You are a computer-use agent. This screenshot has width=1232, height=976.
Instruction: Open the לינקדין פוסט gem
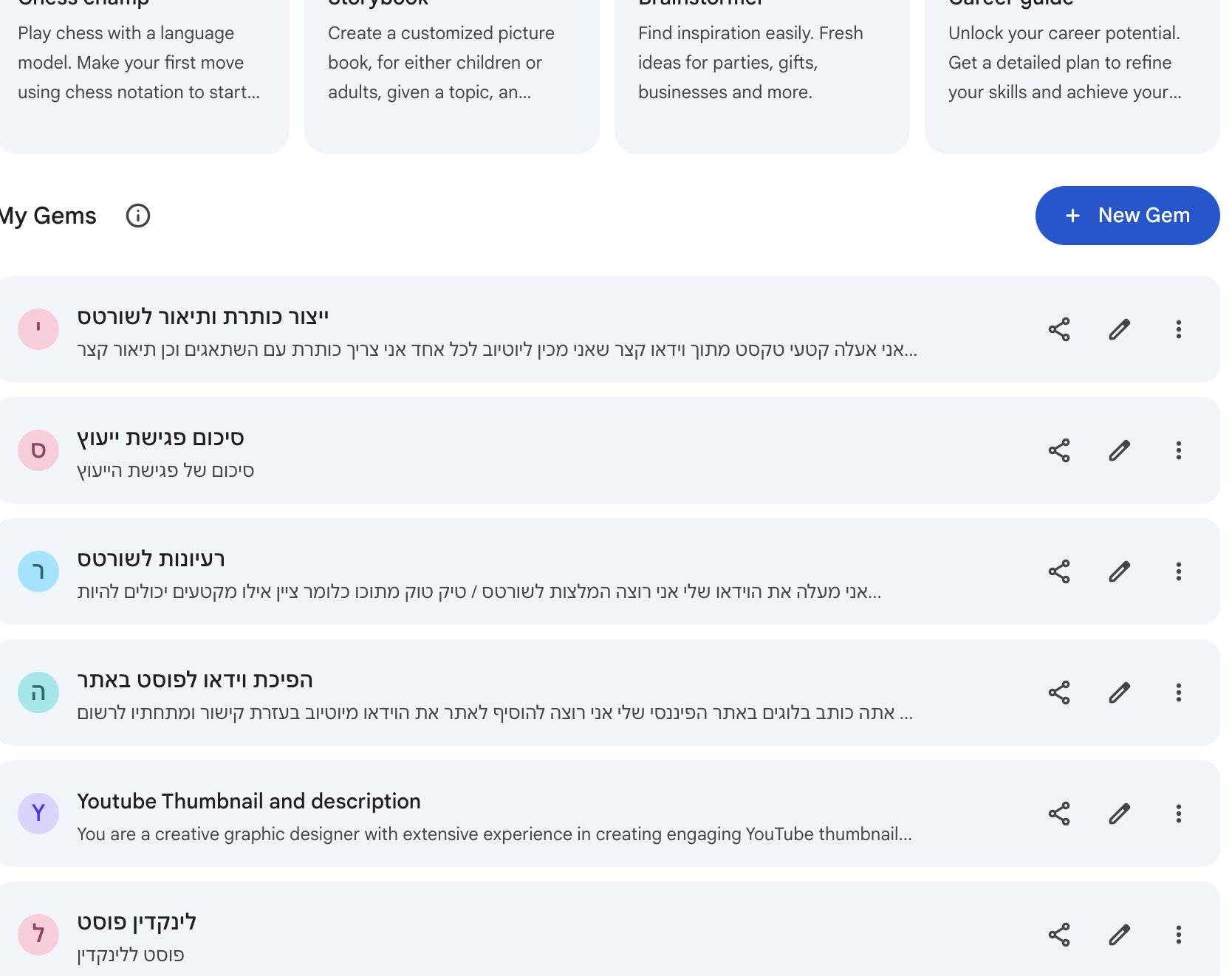137,923
